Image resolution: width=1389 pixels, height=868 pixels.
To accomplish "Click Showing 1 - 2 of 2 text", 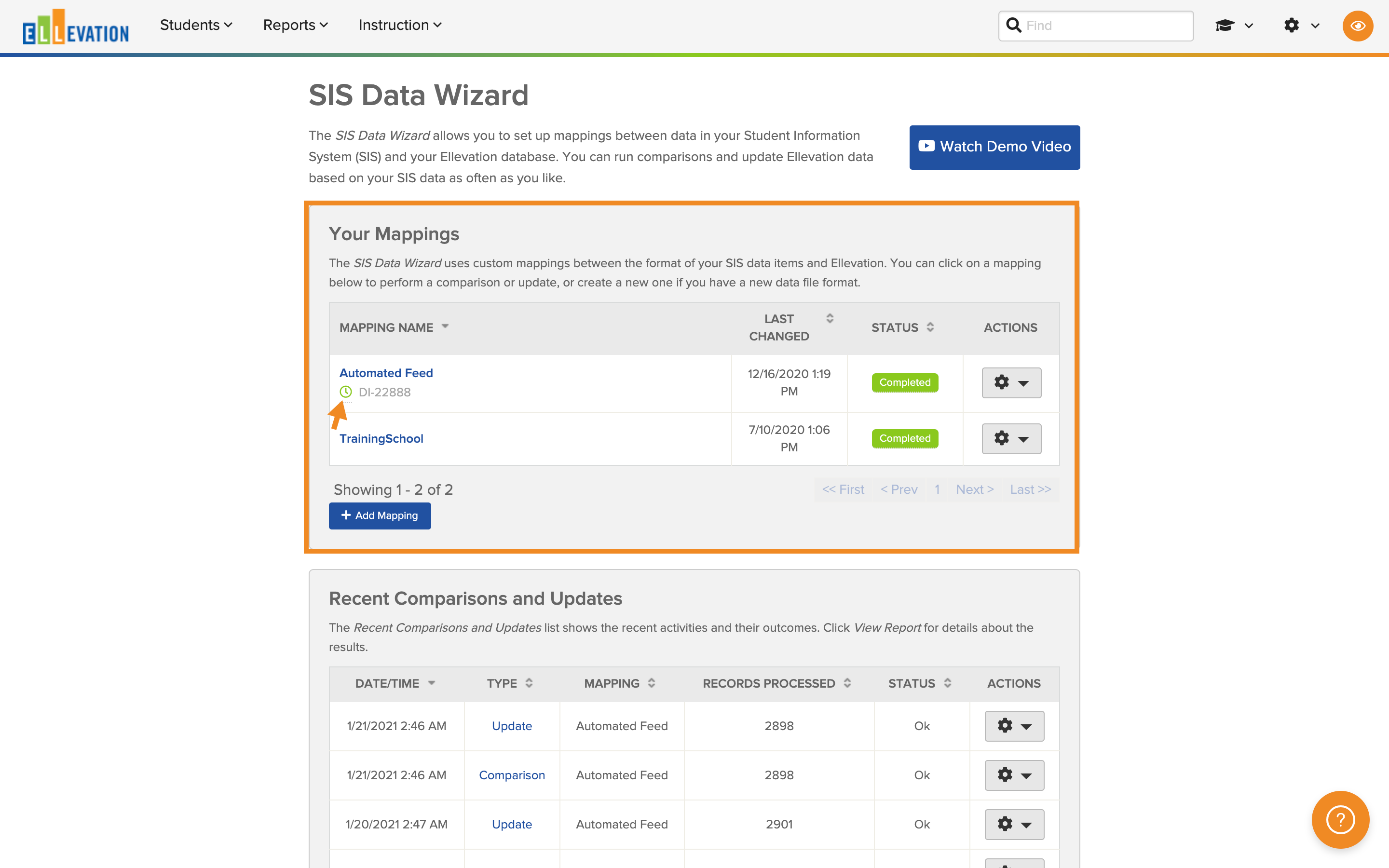I will click(393, 489).
